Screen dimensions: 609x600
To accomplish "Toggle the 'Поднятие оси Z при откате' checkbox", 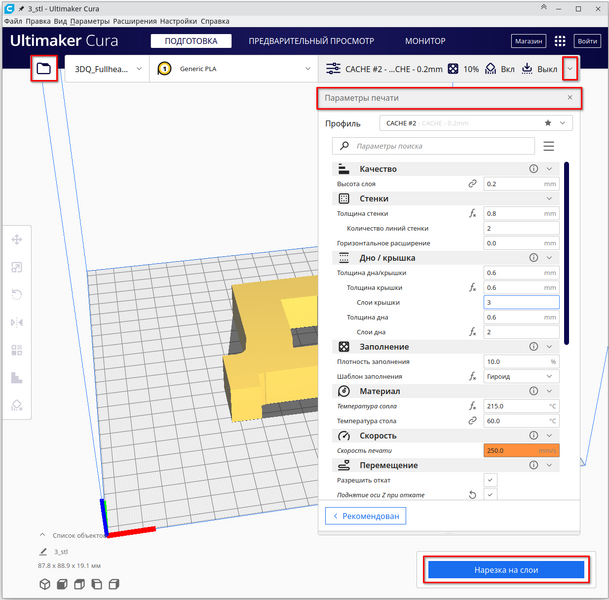I will (490, 494).
